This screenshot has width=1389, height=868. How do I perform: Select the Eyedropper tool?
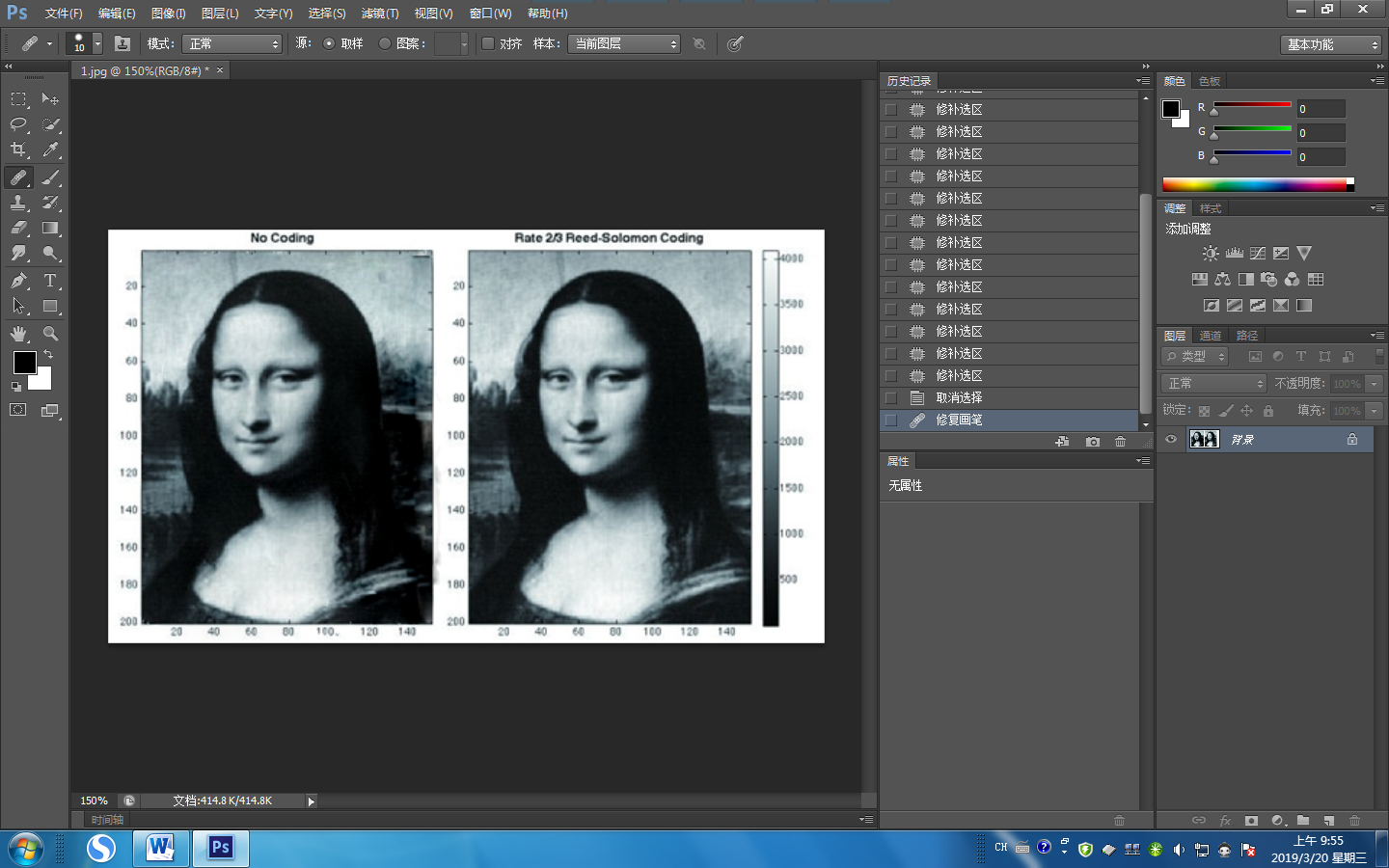tap(50, 149)
